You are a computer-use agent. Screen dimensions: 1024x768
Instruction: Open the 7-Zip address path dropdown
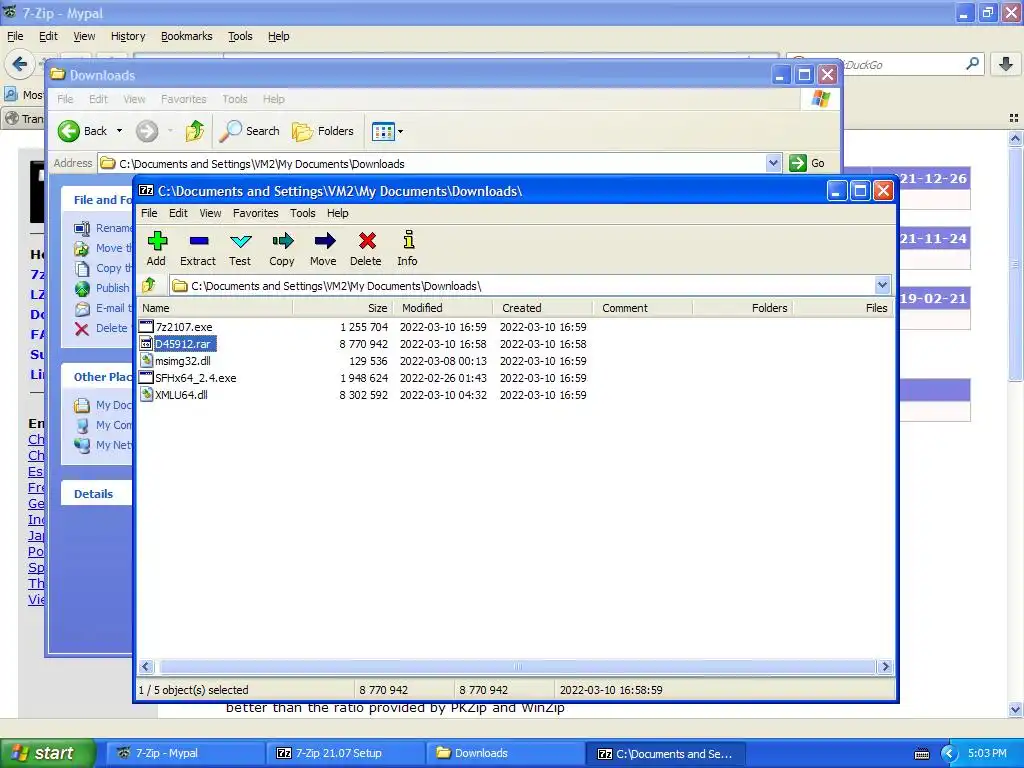click(882, 285)
